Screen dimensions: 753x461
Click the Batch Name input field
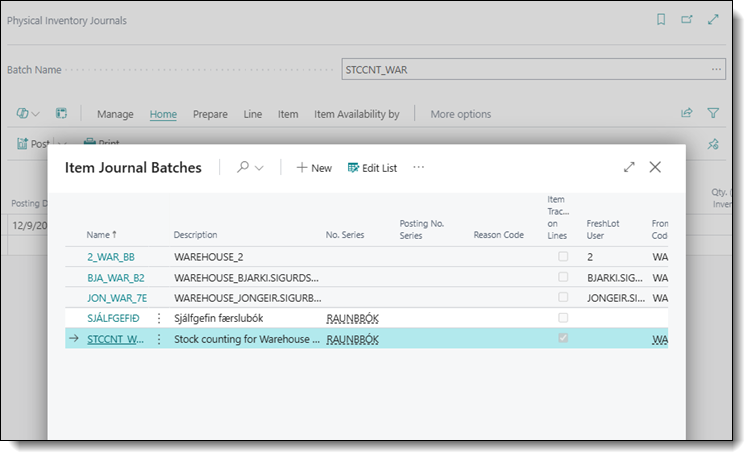534,69
